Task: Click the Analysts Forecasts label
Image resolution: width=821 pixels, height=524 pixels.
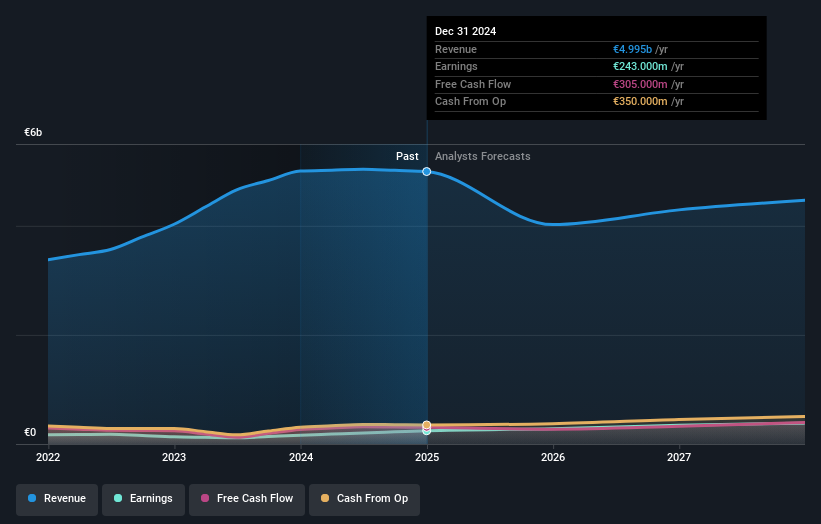Action: tap(483, 157)
